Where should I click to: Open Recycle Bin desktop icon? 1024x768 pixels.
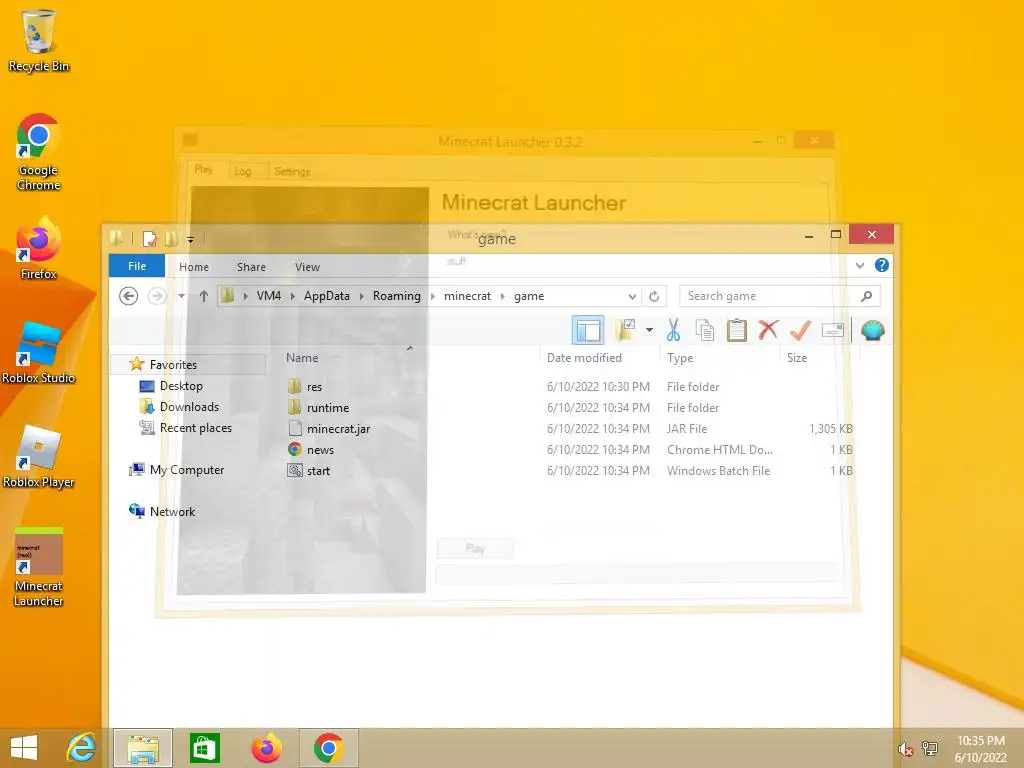[39, 40]
